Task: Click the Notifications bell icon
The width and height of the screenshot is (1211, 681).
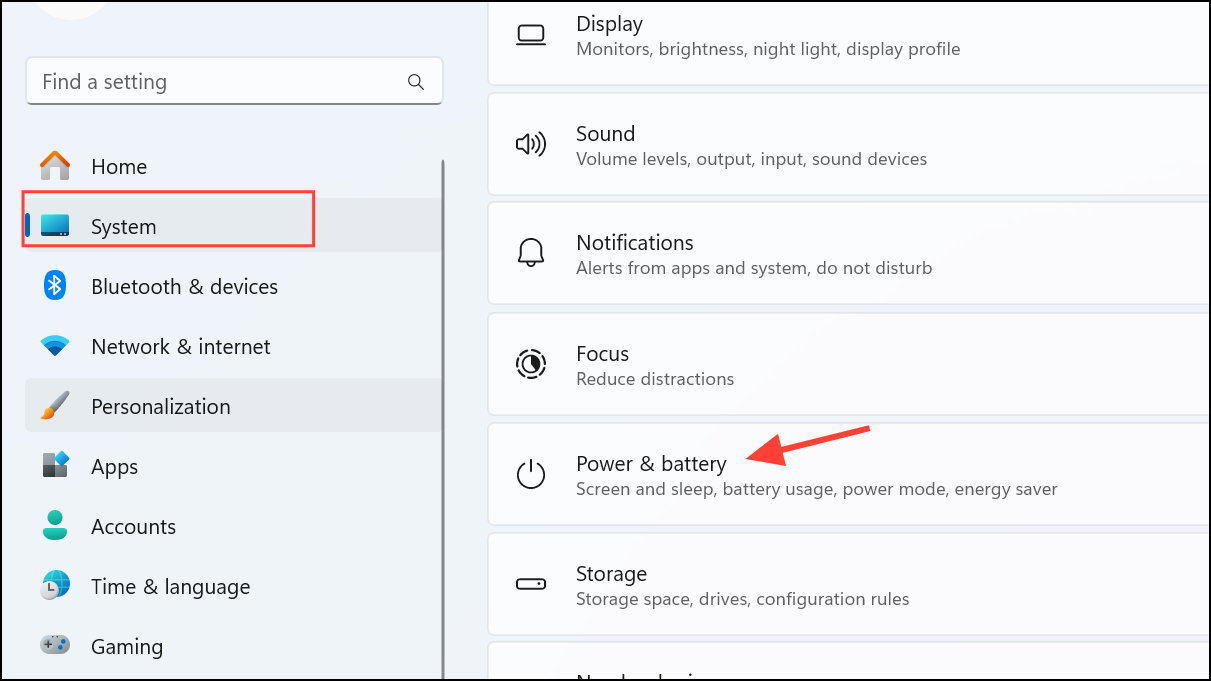Action: 530,254
